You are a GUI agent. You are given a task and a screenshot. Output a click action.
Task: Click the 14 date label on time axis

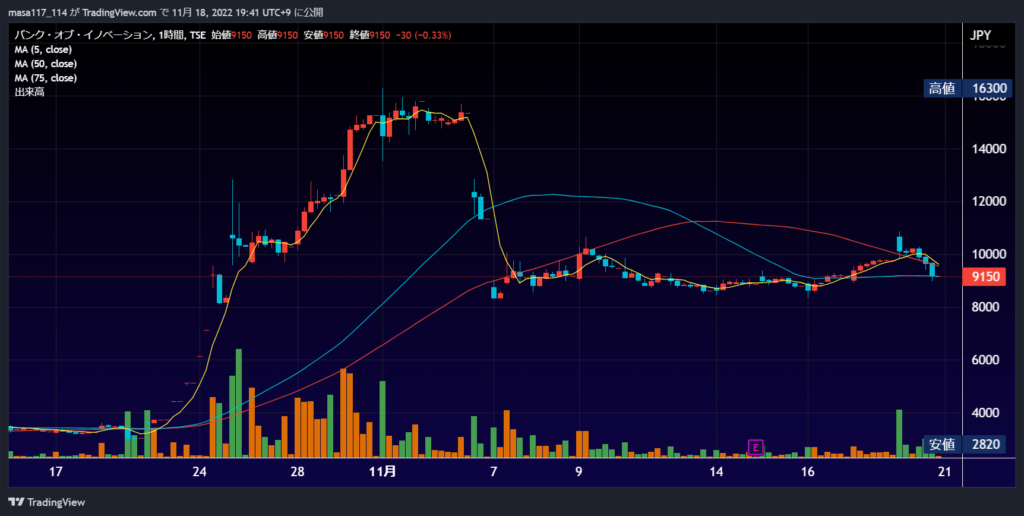(716, 472)
